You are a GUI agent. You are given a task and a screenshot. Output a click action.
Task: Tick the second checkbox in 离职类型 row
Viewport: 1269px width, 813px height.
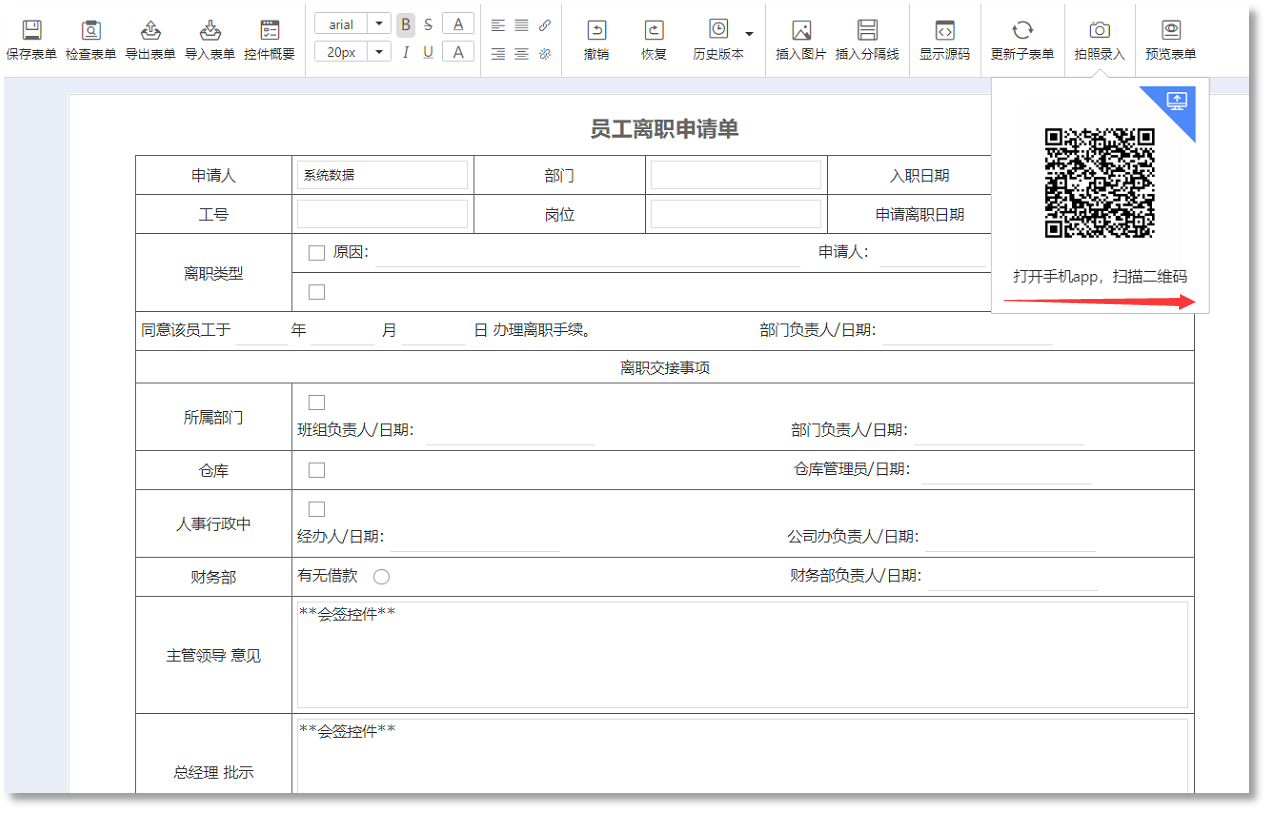(317, 292)
